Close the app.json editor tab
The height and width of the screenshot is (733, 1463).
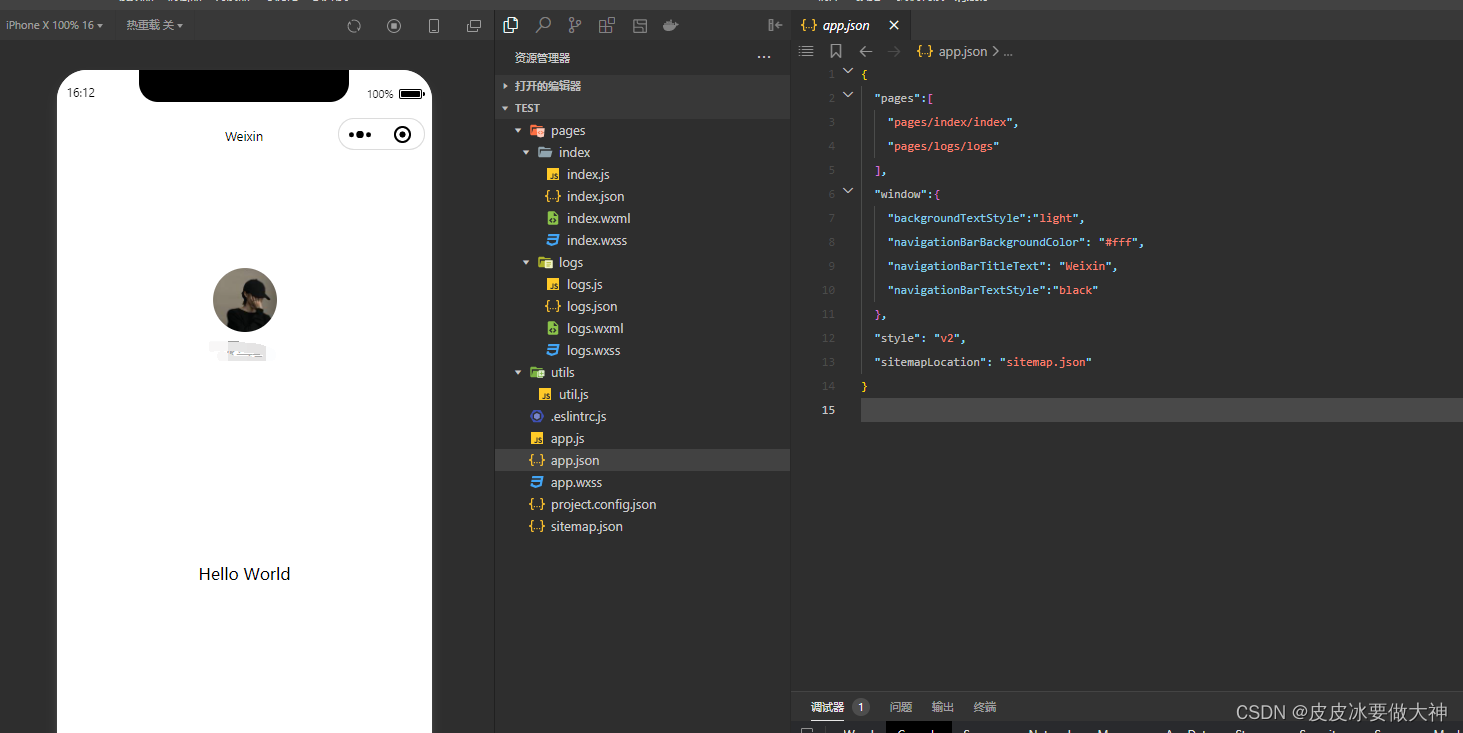coord(894,25)
